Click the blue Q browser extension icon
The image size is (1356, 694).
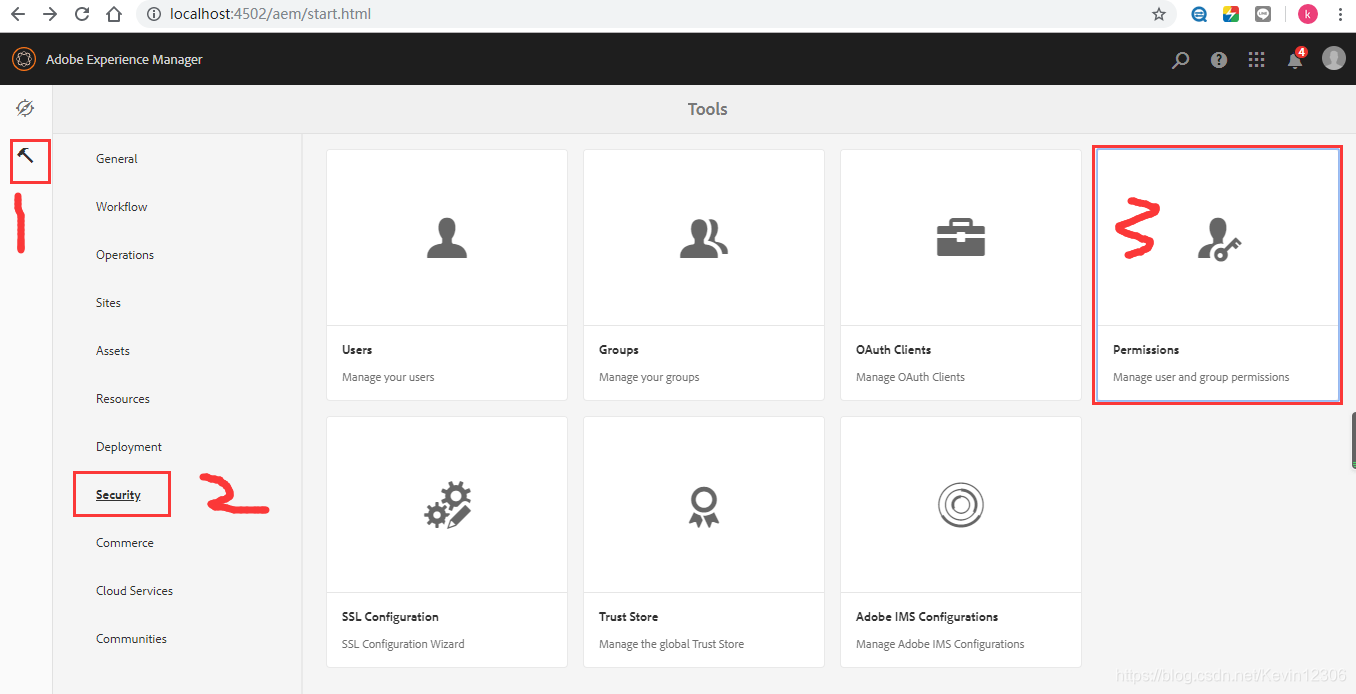tap(1199, 14)
